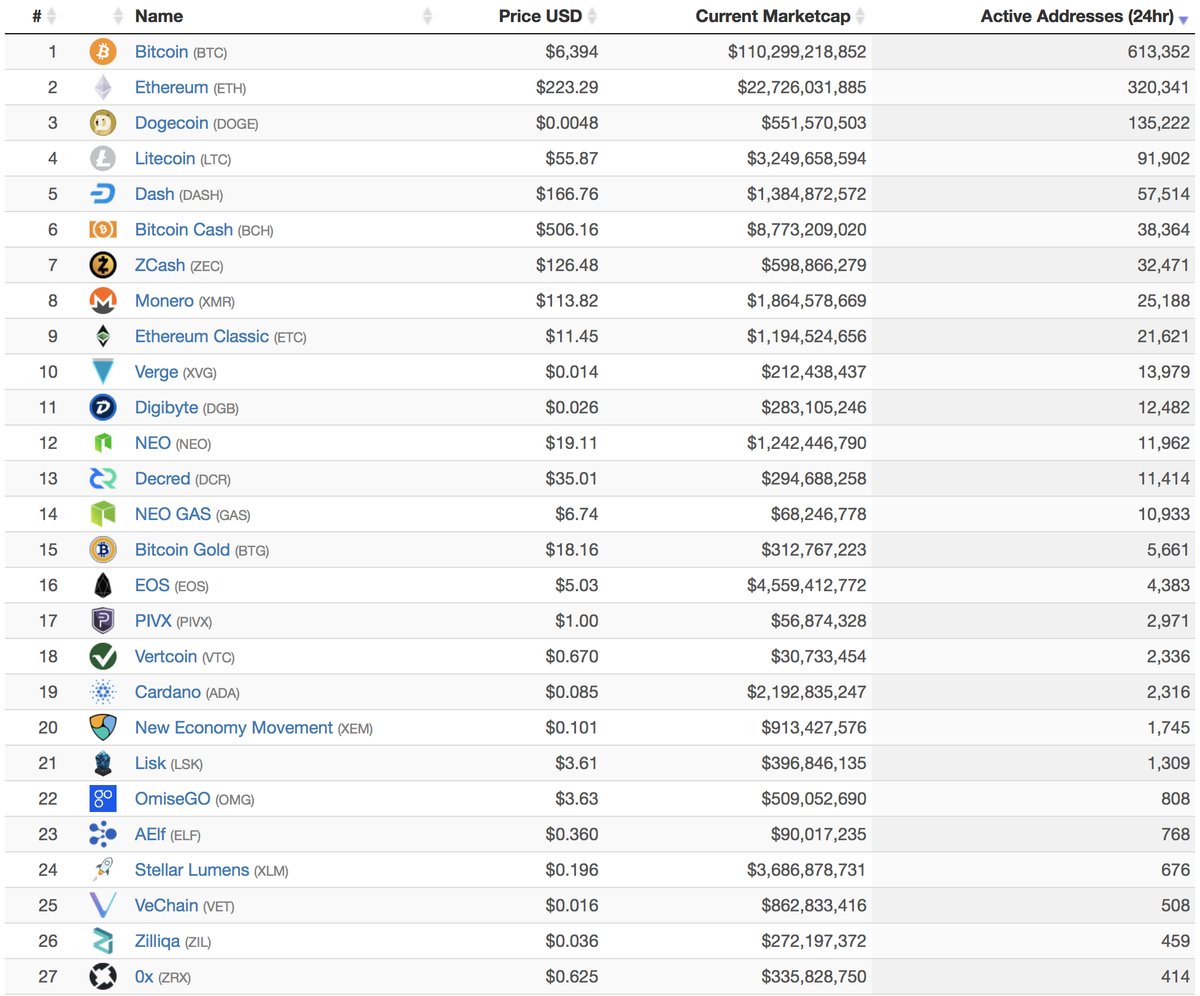Toggle Active Addresses (24hr) sort arrow
The height and width of the screenshot is (996, 1200).
click(x=1183, y=19)
